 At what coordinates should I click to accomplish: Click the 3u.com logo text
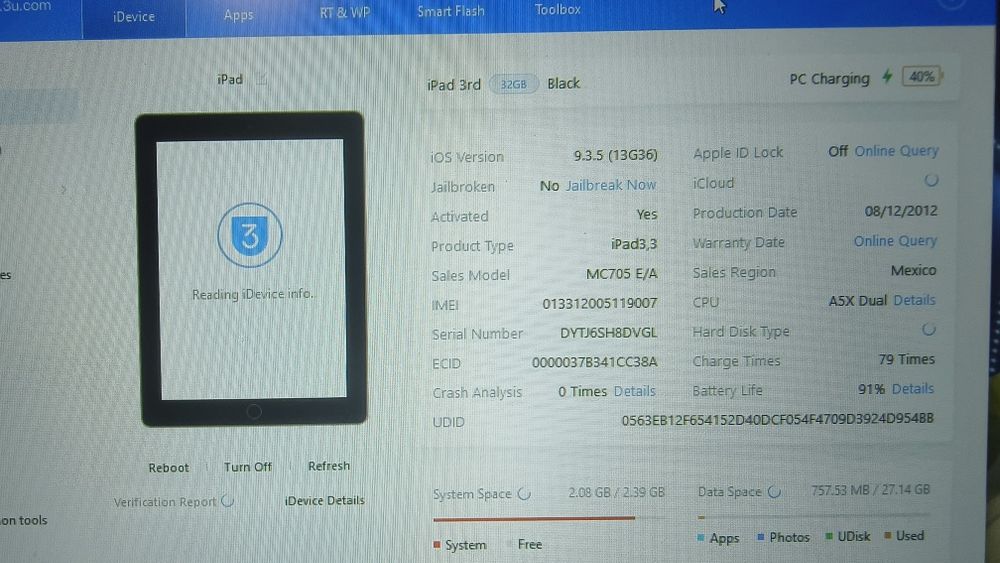(x=26, y=6)
